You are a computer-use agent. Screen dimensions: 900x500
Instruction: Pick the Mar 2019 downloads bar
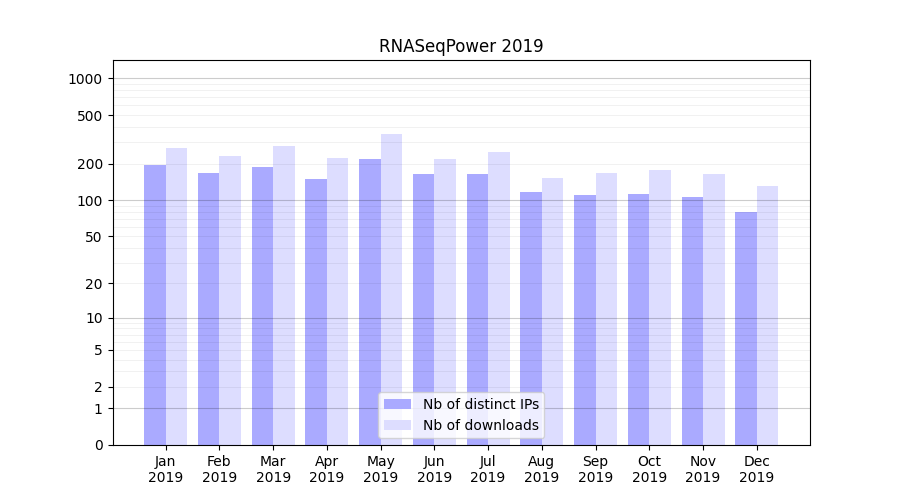(x=284, y=295)
